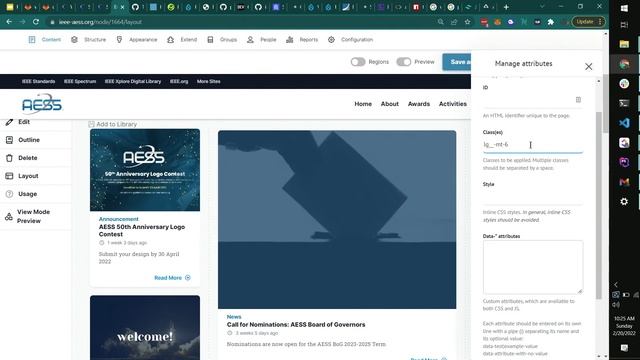
Task: Reload the browser page
Action: [x=36, y=22]
